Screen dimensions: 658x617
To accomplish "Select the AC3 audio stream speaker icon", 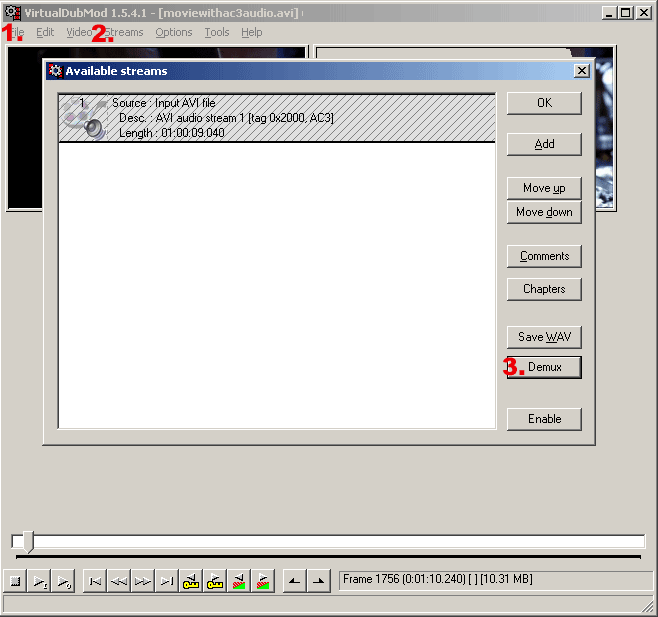I will [95, 128].
